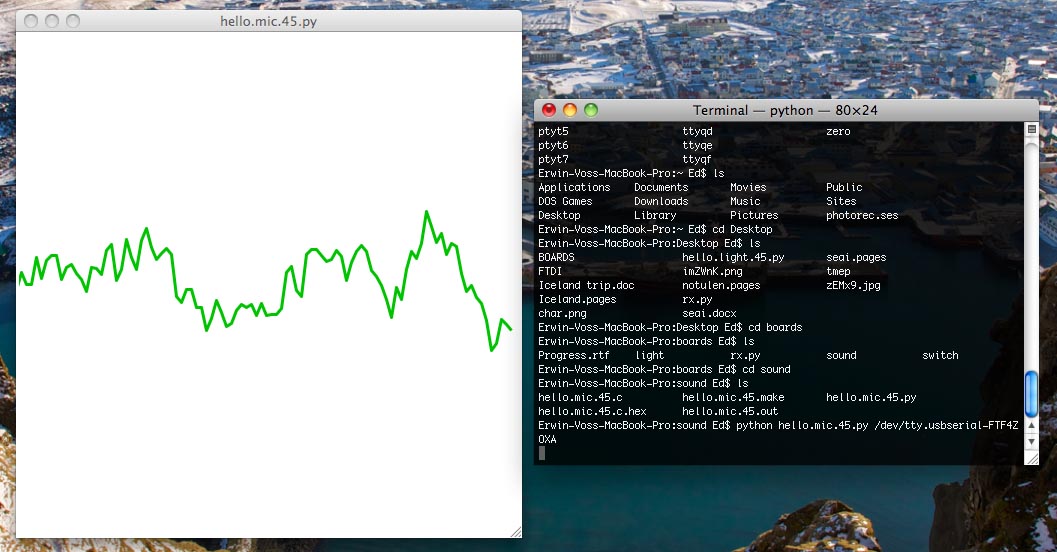The height and width of the screenshot is (552, 1057).
Task: Close the hello.mic.45.py plot window
Action: click(31, 21)
